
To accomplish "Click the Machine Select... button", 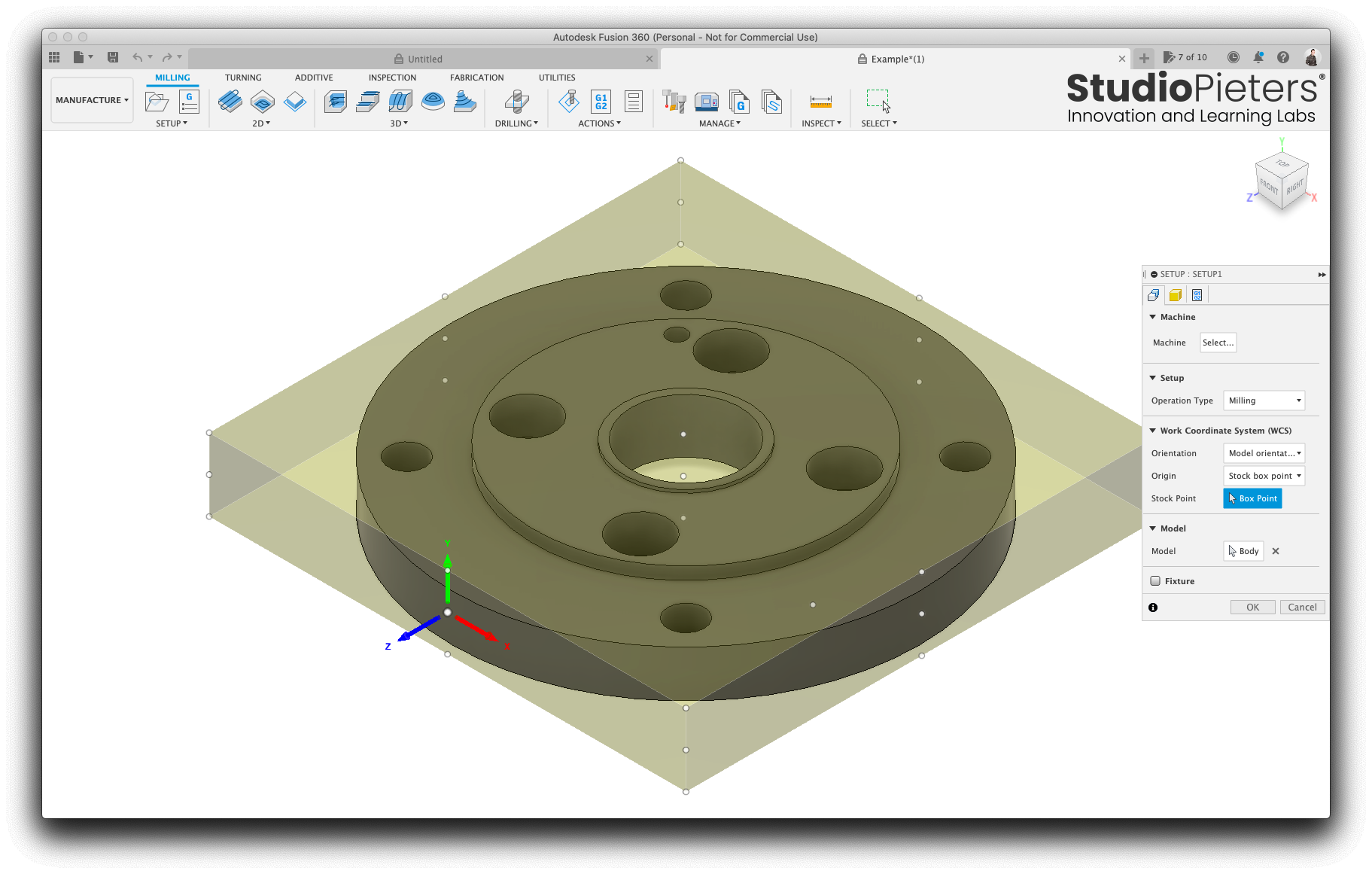I will (1218, 343).
